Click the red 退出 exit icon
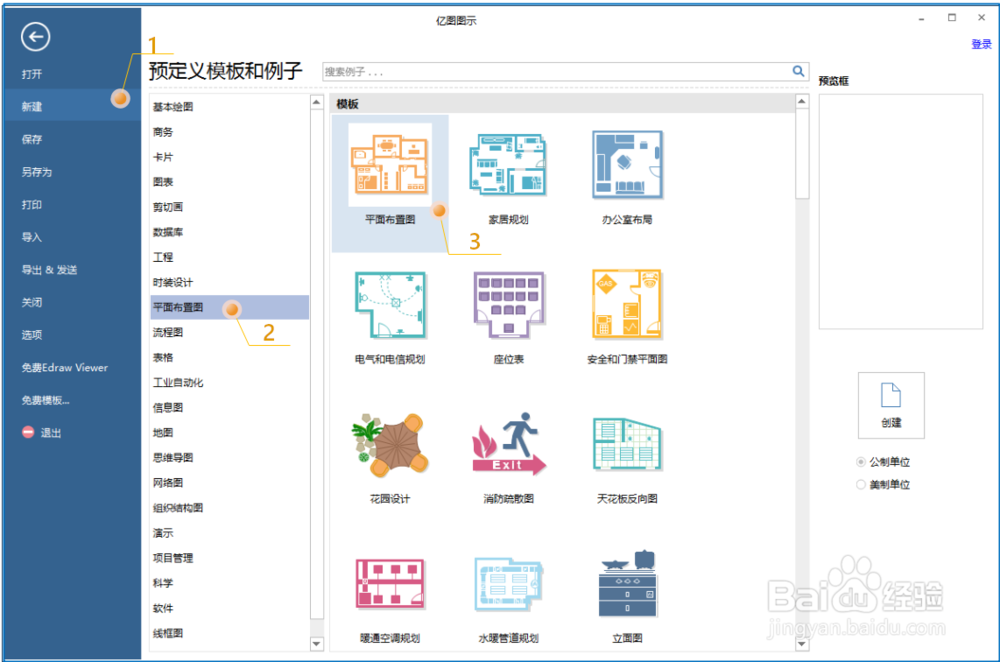Image resolution: width=1000 pixels, height=662 pixels. (x=28, y=432)
